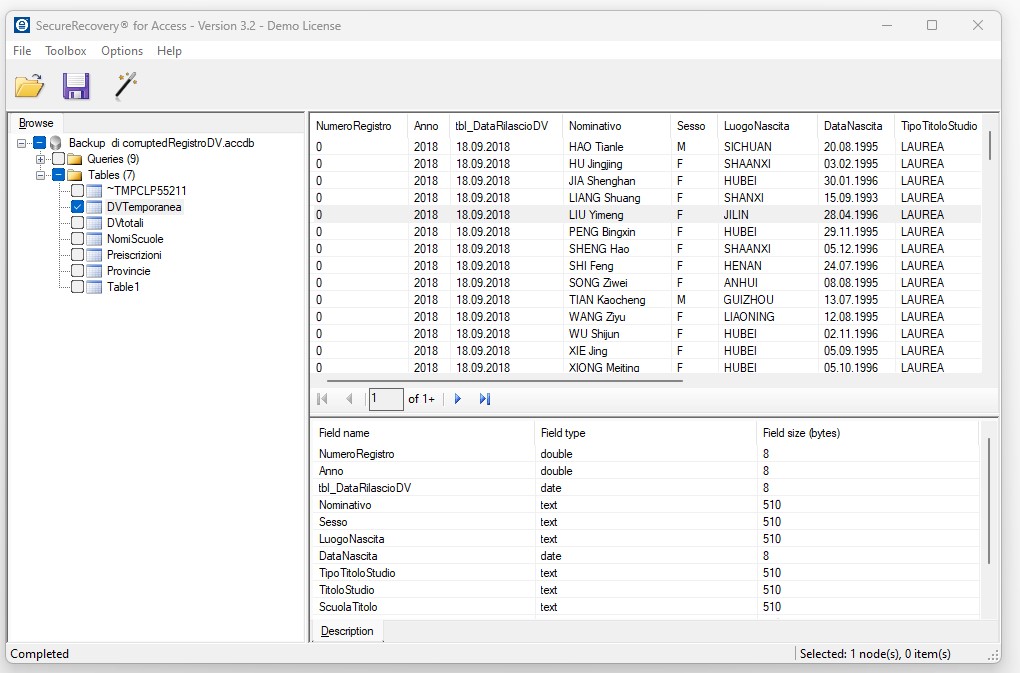Collapse the Tables (7) tree node

coord(40,175)
